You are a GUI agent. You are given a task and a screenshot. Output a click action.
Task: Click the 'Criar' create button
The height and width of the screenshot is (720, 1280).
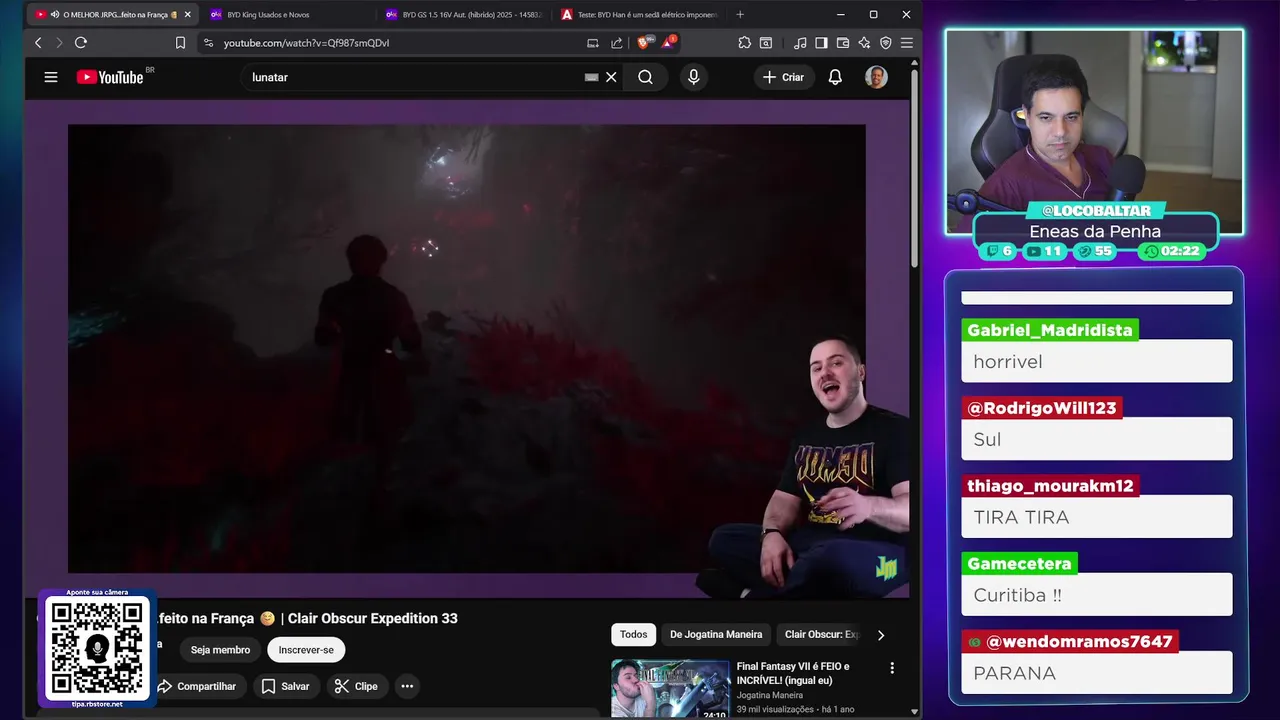pyautogui.click(x=783, y=77)
